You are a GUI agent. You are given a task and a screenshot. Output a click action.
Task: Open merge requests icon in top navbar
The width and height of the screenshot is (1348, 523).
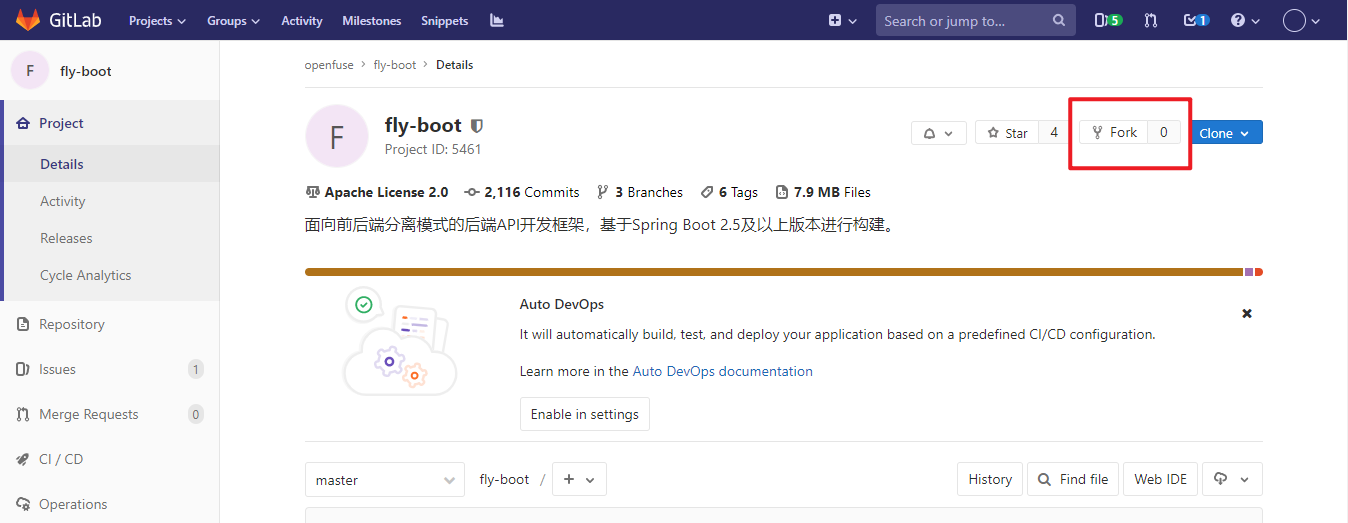pyautogui.click(x=1151, y=20)
